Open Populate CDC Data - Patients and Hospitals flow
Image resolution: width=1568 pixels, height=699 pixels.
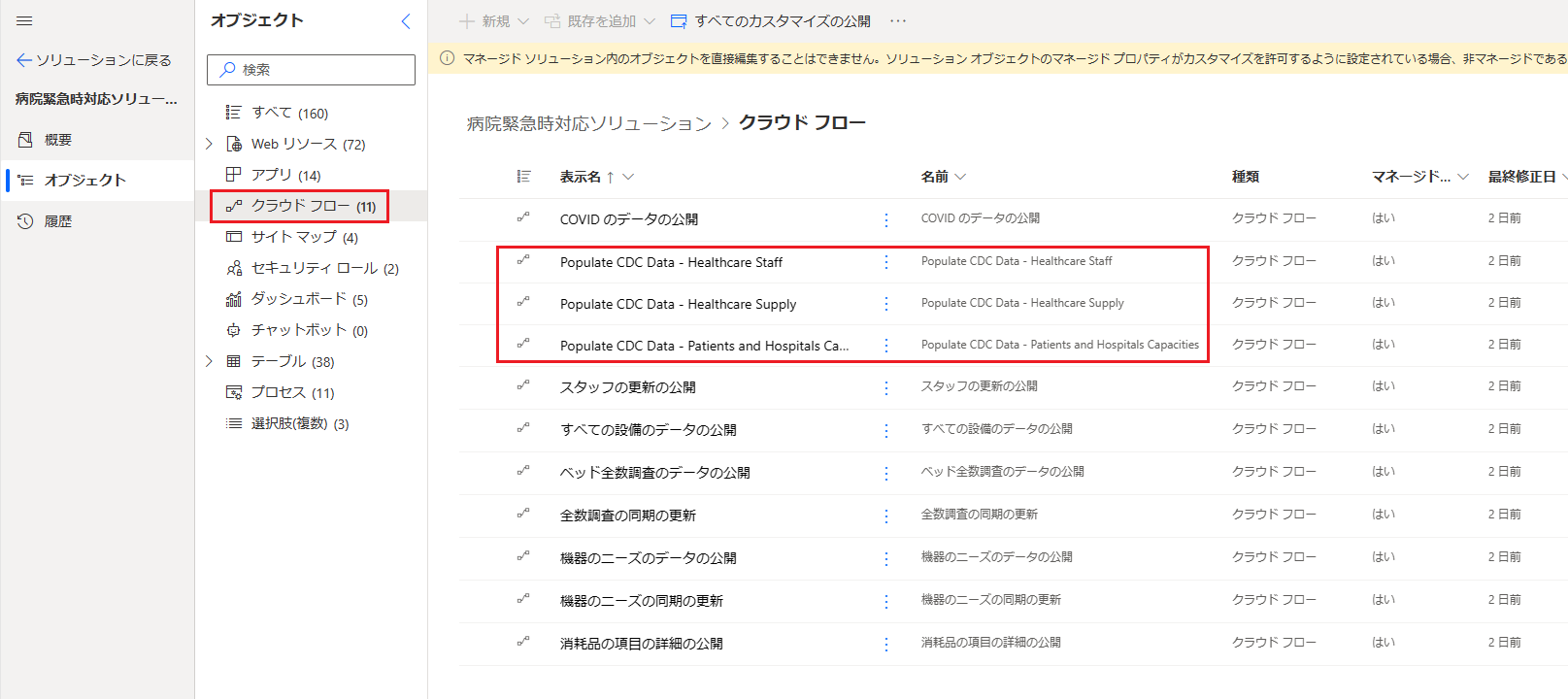tap(704, 346)
